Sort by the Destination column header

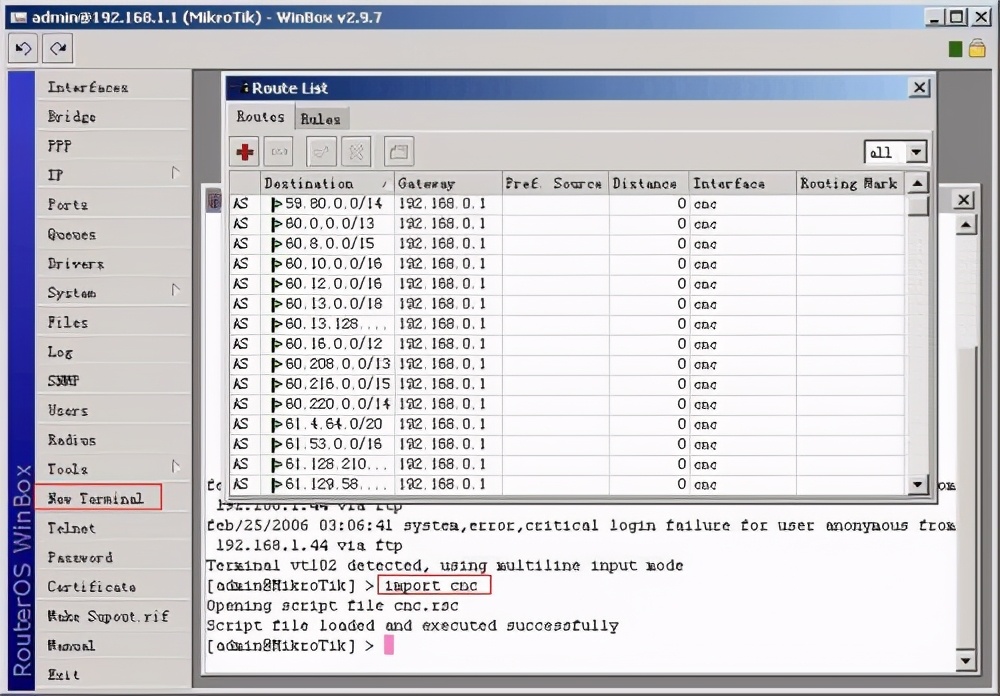coord(326,183)
